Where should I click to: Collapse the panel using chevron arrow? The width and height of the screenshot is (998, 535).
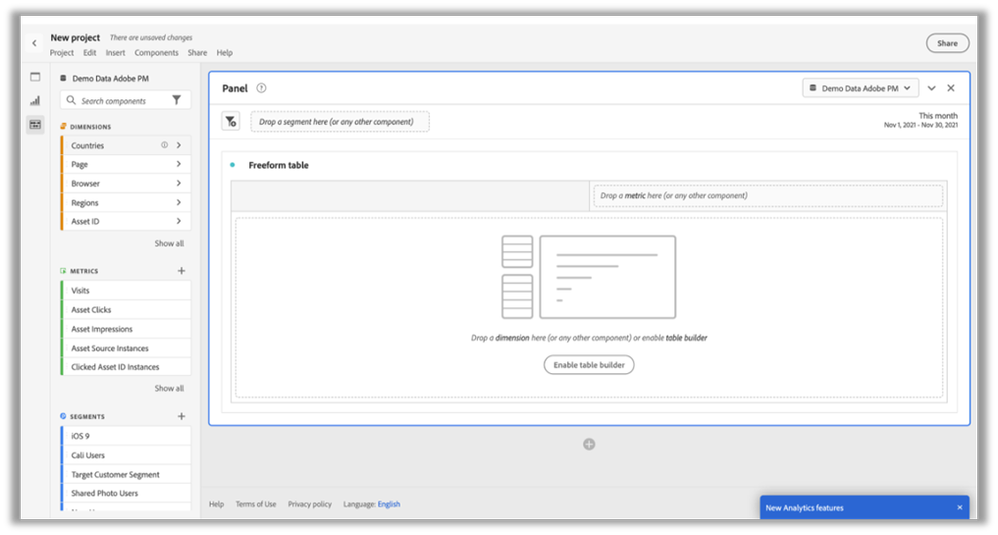(x=932, y=88)
